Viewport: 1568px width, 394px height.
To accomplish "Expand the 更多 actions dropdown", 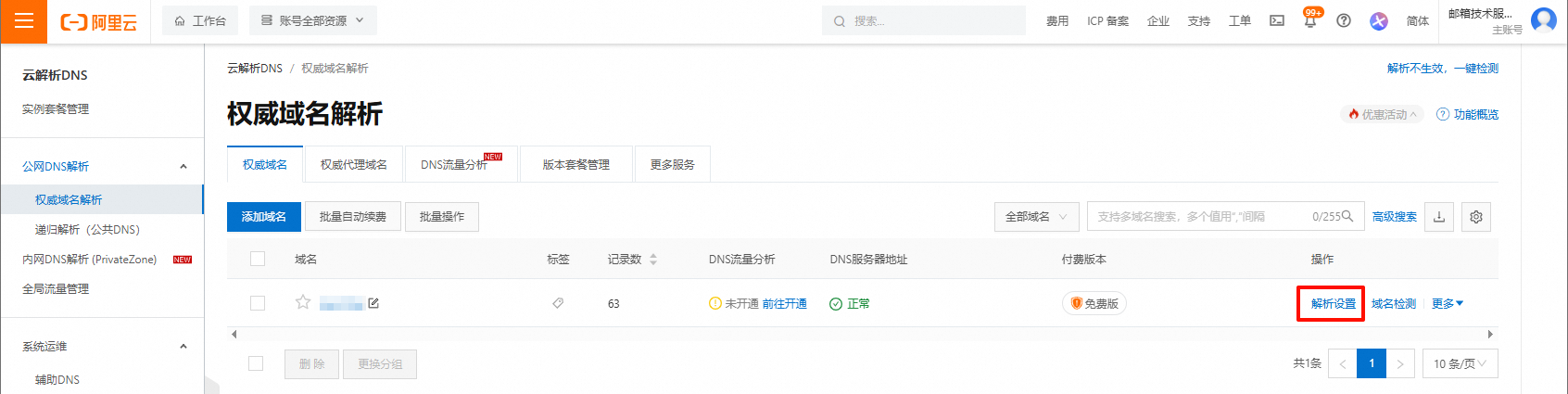I will click(1447, 304).
